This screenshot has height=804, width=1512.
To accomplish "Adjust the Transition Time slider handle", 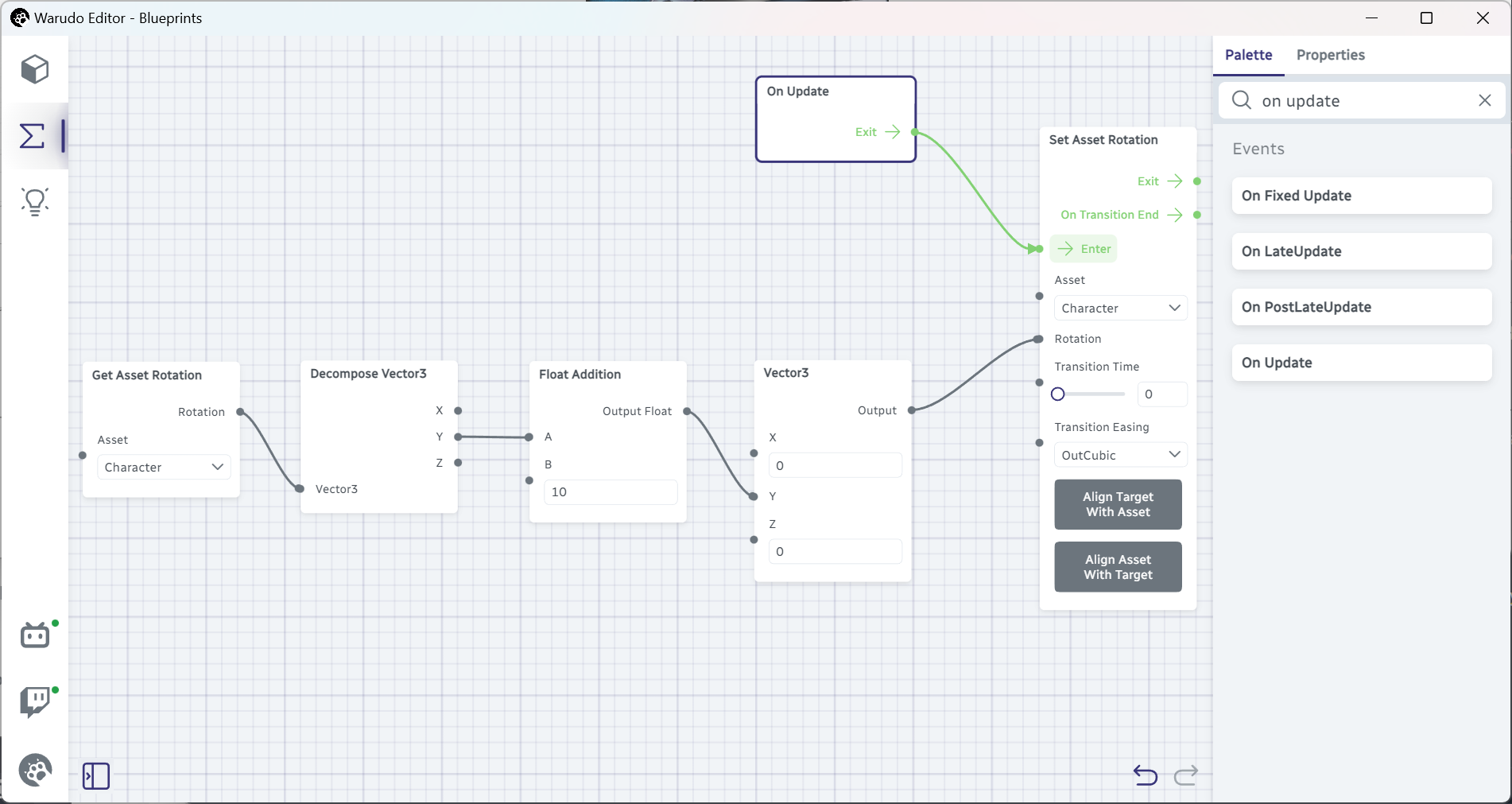I will click(1058, 394).
